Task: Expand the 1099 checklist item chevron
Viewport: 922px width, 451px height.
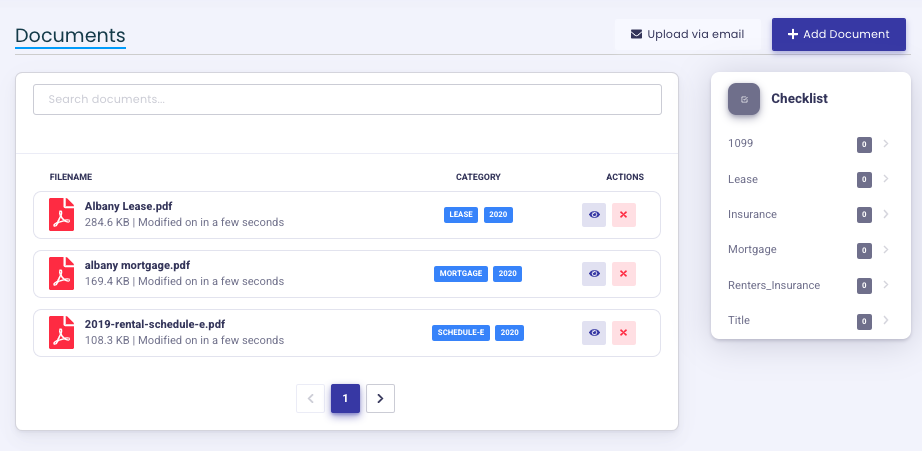Action: click(x=886, y=143)
